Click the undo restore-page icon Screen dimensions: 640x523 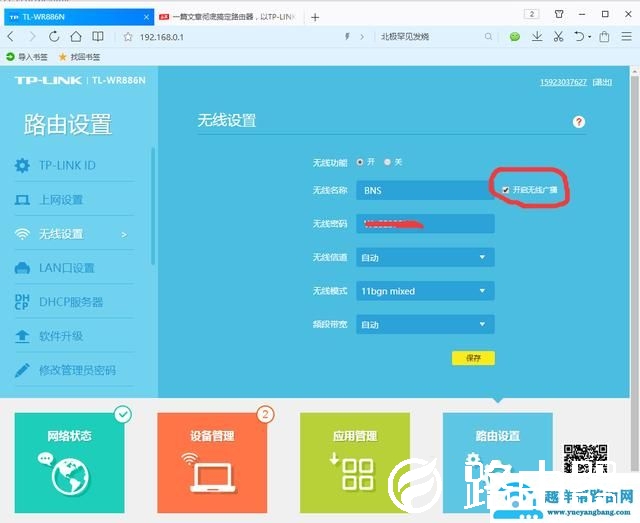click(x=579, y=37)
